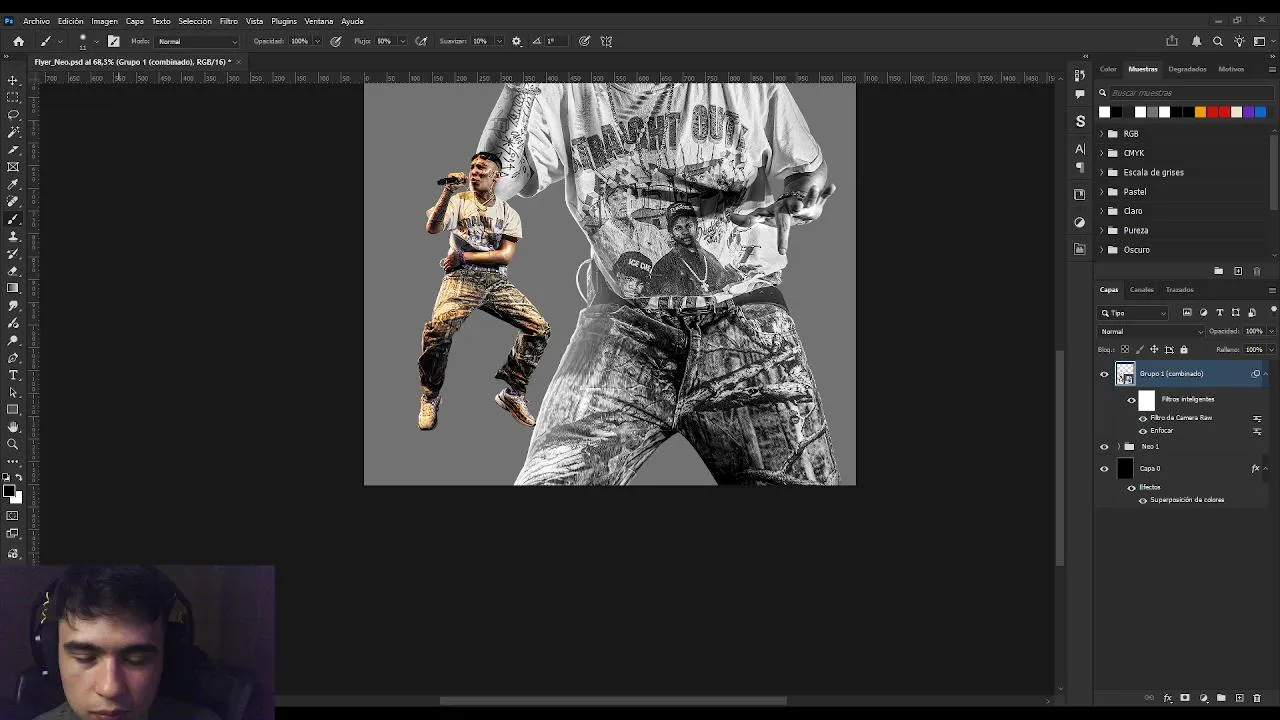Click the Home icon in options bar
The image size is (1280, 720).
click(x=18, y=41)
